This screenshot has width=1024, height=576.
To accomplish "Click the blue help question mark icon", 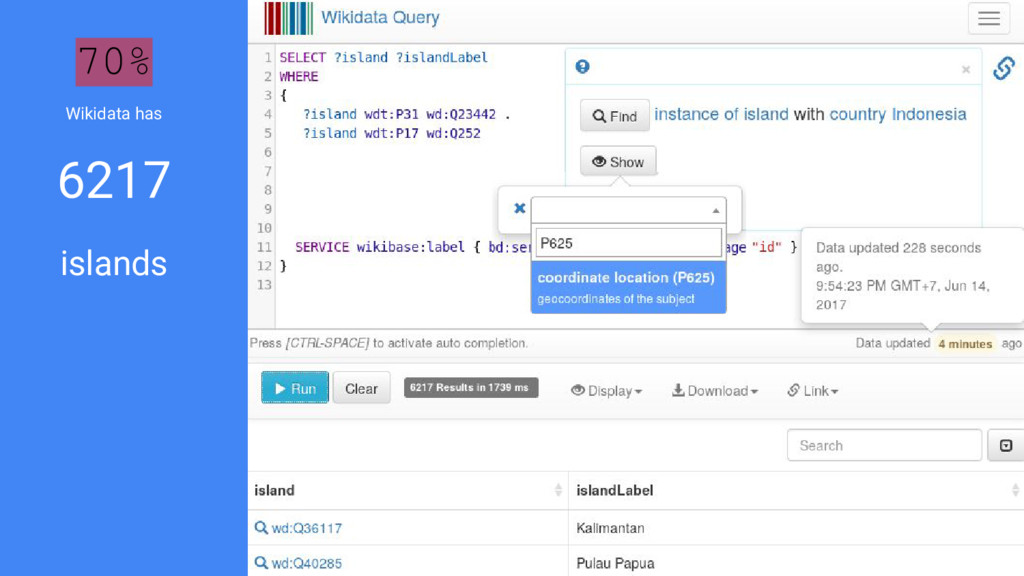I will [x=583, y=67].
